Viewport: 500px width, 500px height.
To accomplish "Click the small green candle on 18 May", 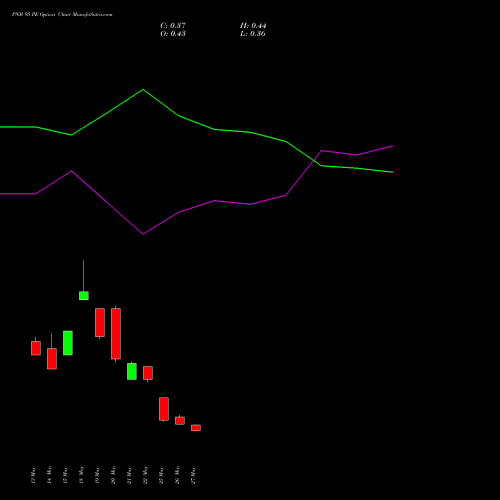I will 84,296.
